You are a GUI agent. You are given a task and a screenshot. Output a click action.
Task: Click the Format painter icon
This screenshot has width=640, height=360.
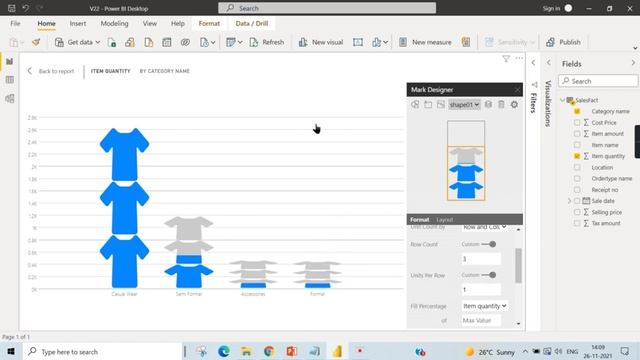(36, 42)
